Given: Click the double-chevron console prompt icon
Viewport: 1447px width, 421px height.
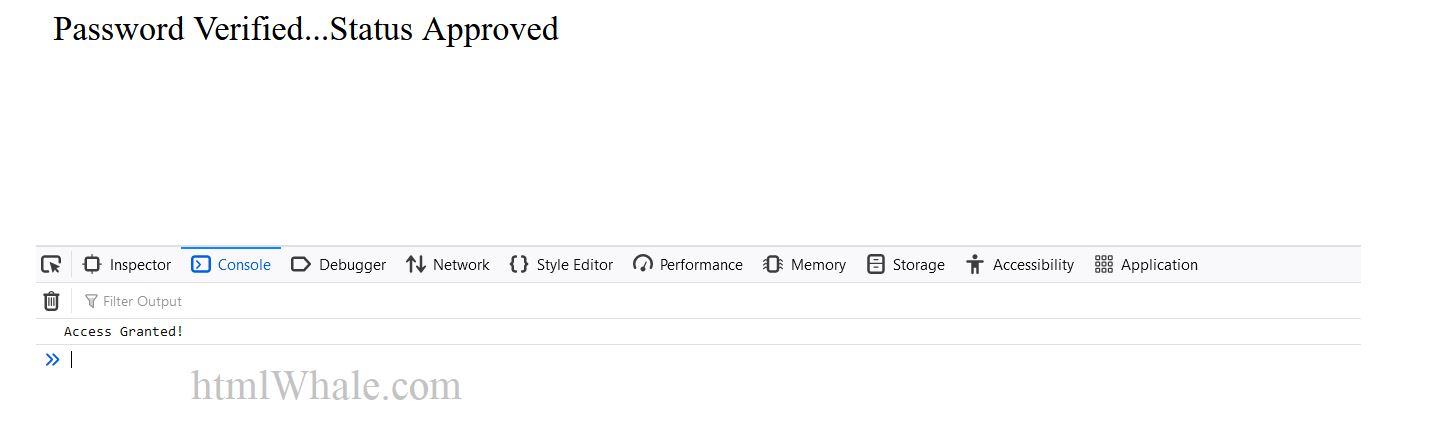Looking at the screenshot, I should [x=52, y=359].
